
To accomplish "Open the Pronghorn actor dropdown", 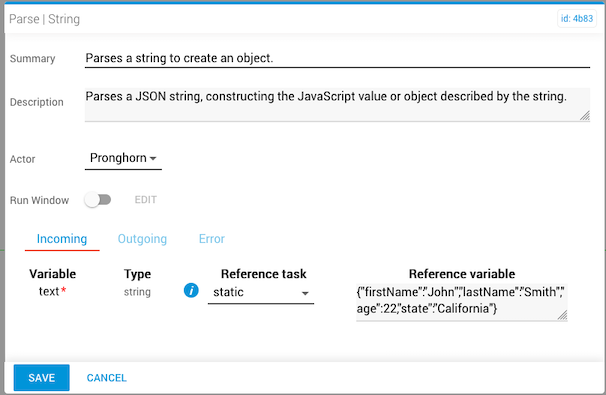I will click(x=123, y=158).
